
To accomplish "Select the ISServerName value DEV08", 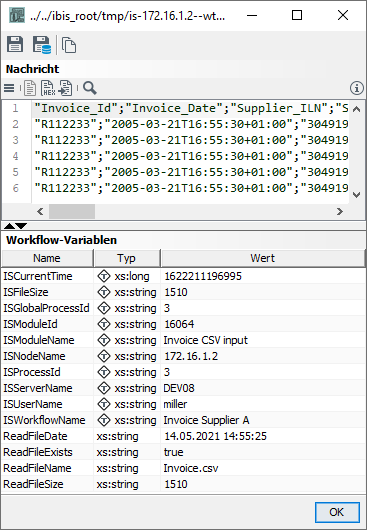I will (179, 388).
